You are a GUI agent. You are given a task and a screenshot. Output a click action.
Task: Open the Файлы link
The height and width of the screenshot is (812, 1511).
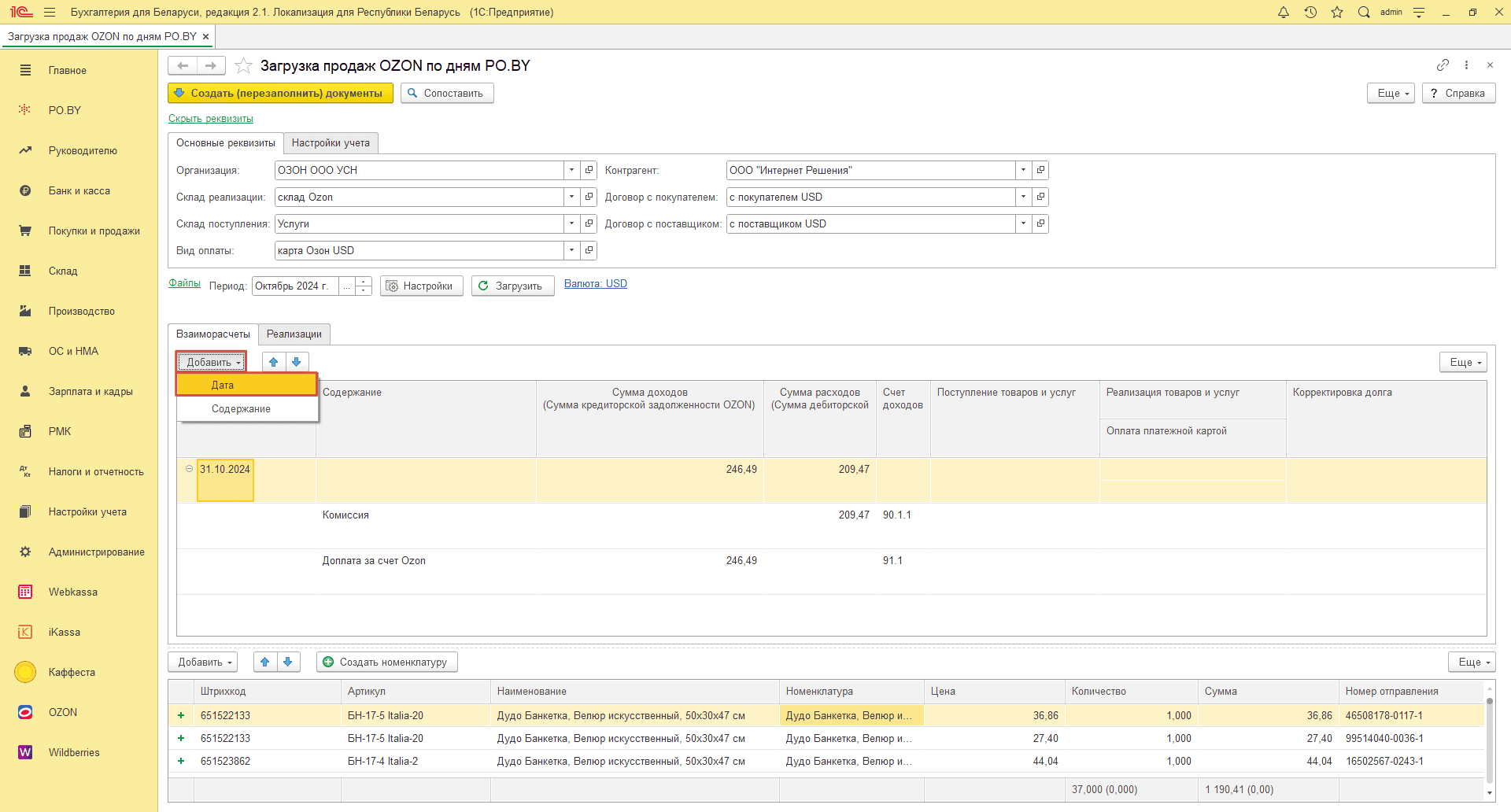click(184, 283)
